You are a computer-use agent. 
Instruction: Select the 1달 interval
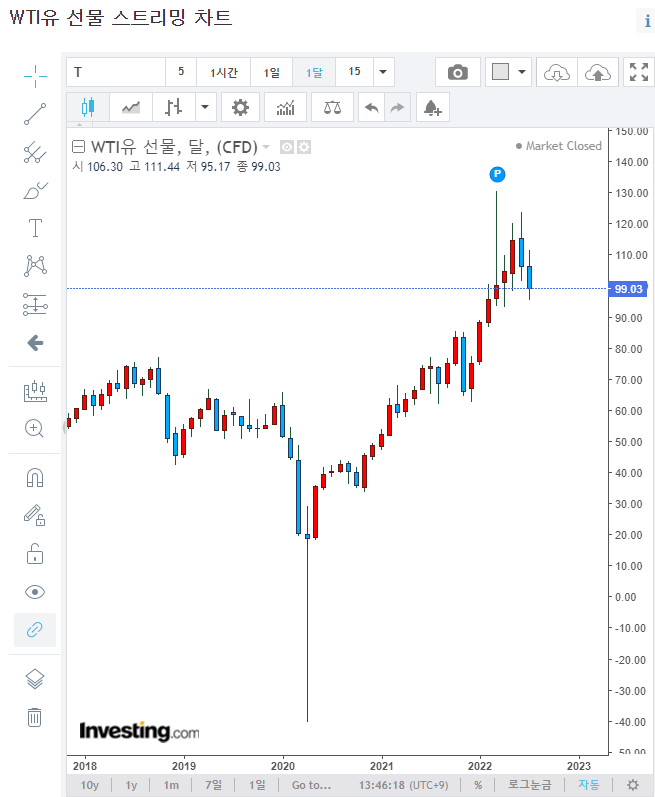314,72
